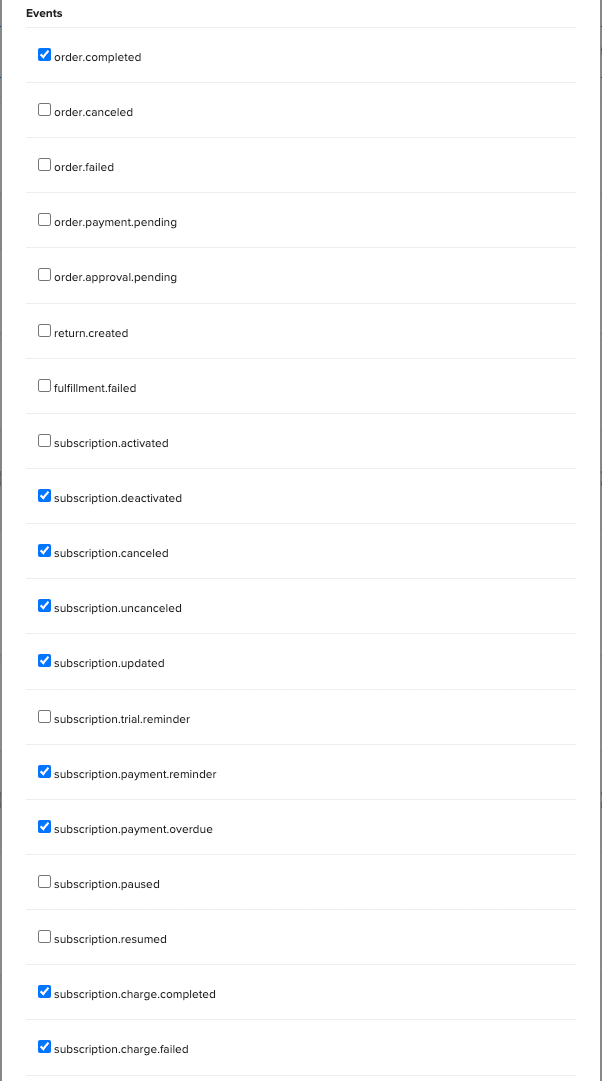Tick the subscription.resumed checkbox
Screen dimensions: 602x1081
pyautogui.click(x=44, y=937)
